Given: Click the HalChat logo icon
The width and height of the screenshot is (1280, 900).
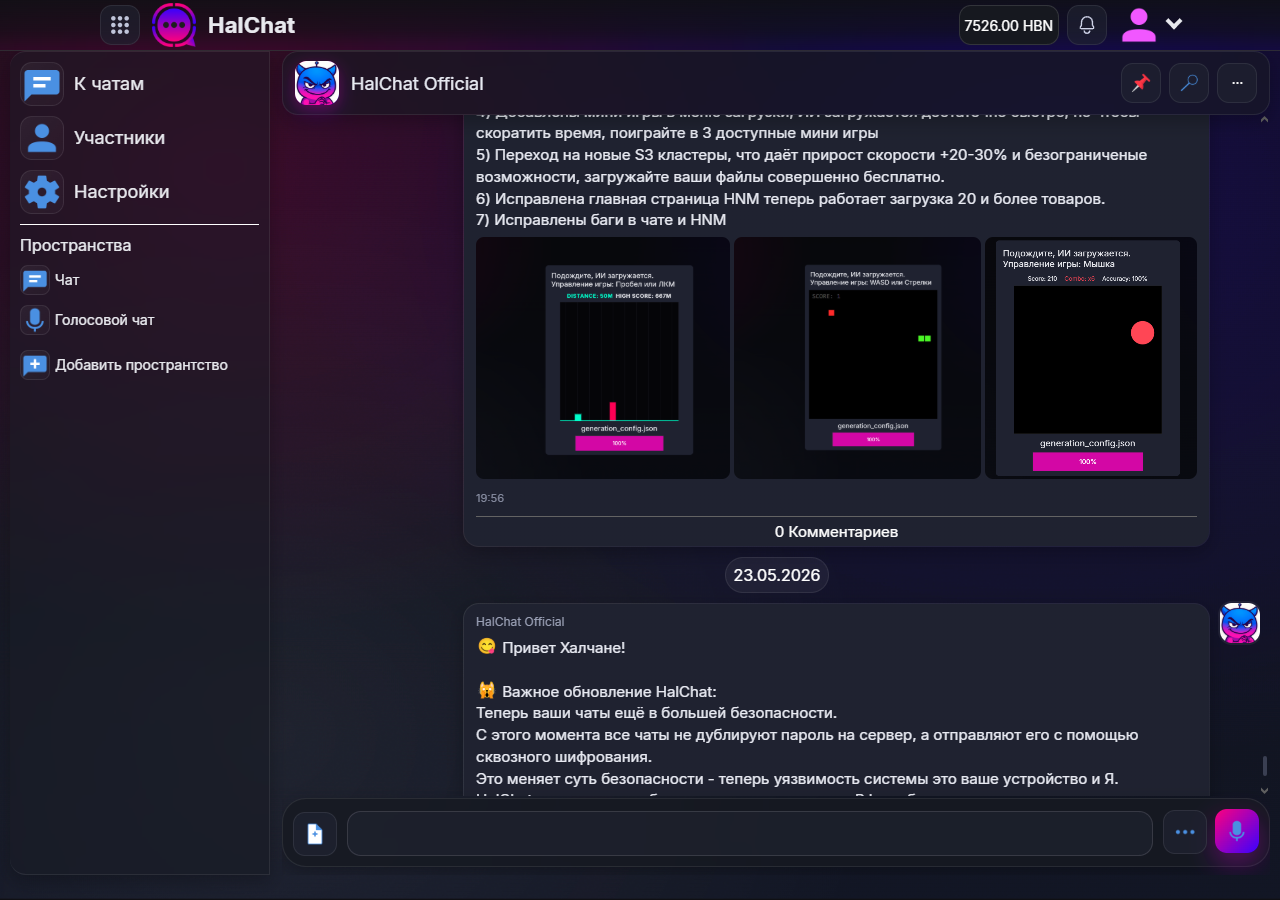Looking at the screenshot, I should coord(174,25).
